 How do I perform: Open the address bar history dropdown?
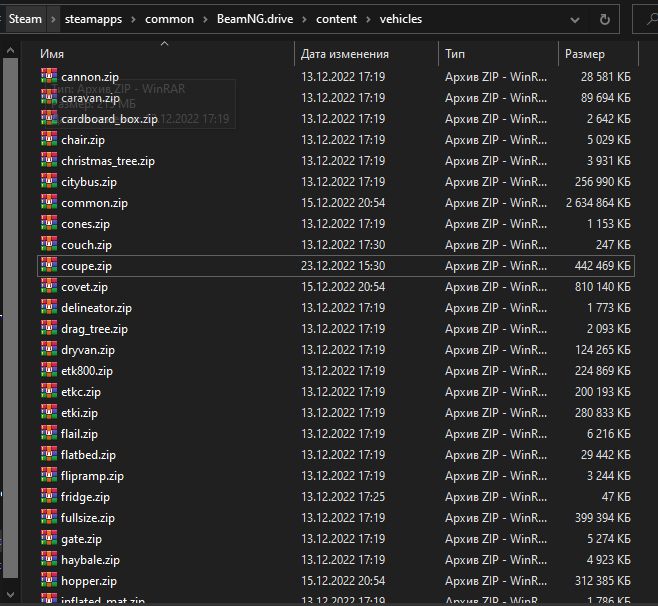click(x=575, y=20)
